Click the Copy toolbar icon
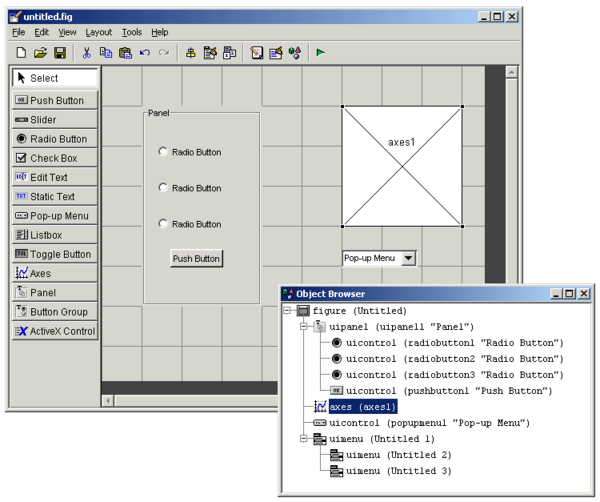Screen dimensions: 600x502 pos(106,52)
